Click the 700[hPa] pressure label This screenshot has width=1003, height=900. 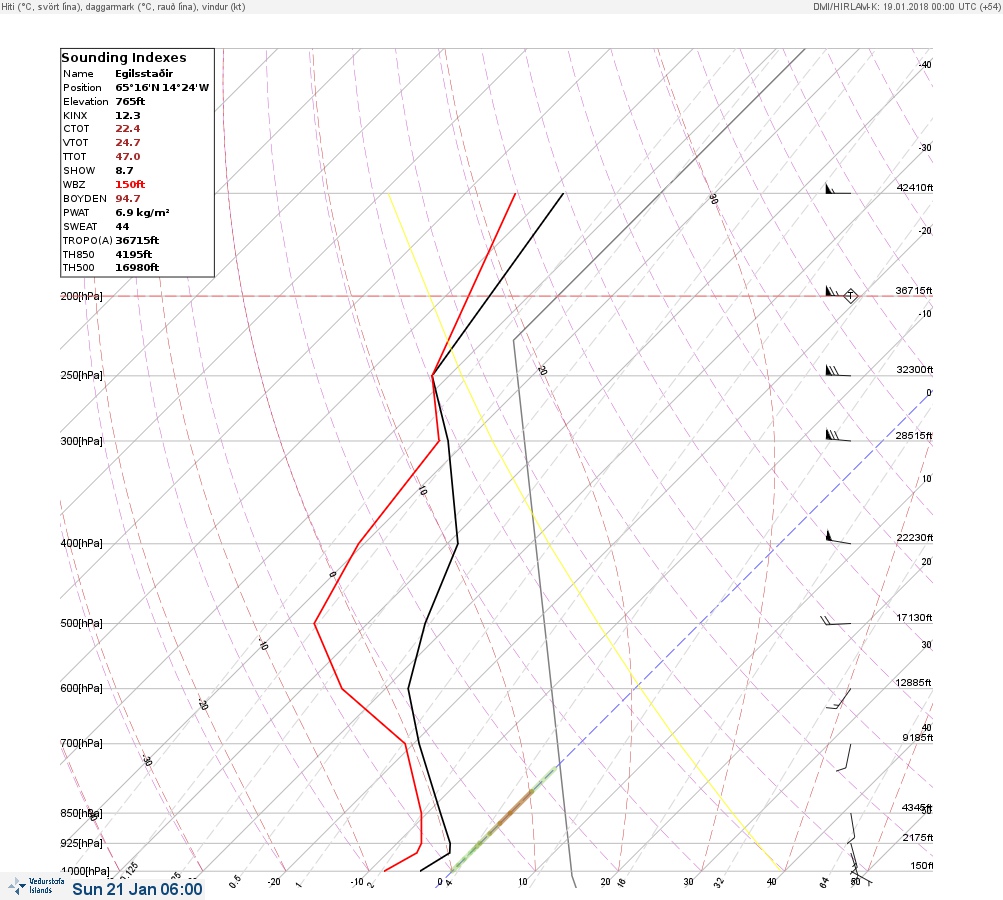pyautogui.click(x=81, y=744)
